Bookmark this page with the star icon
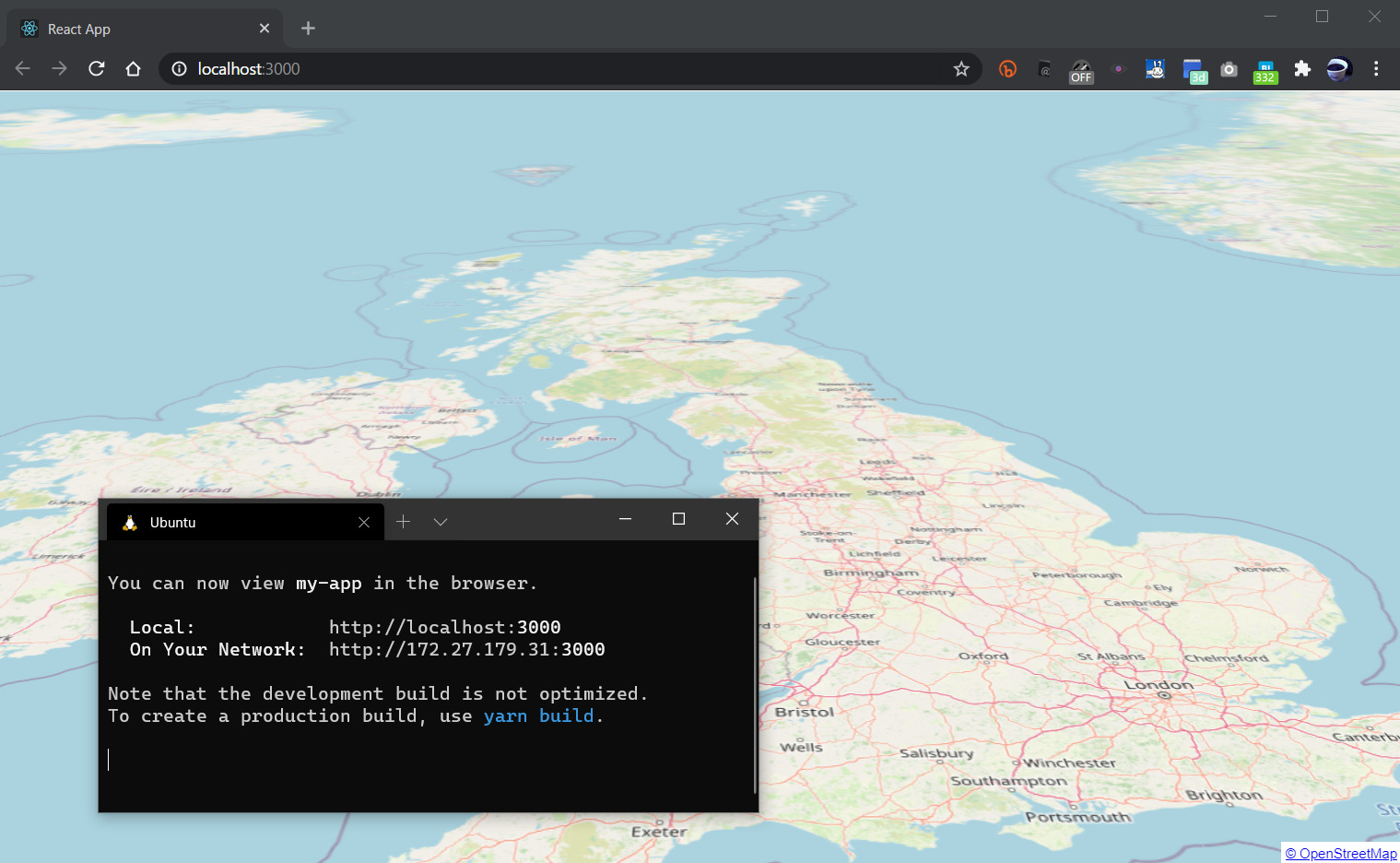 [961, 69]
